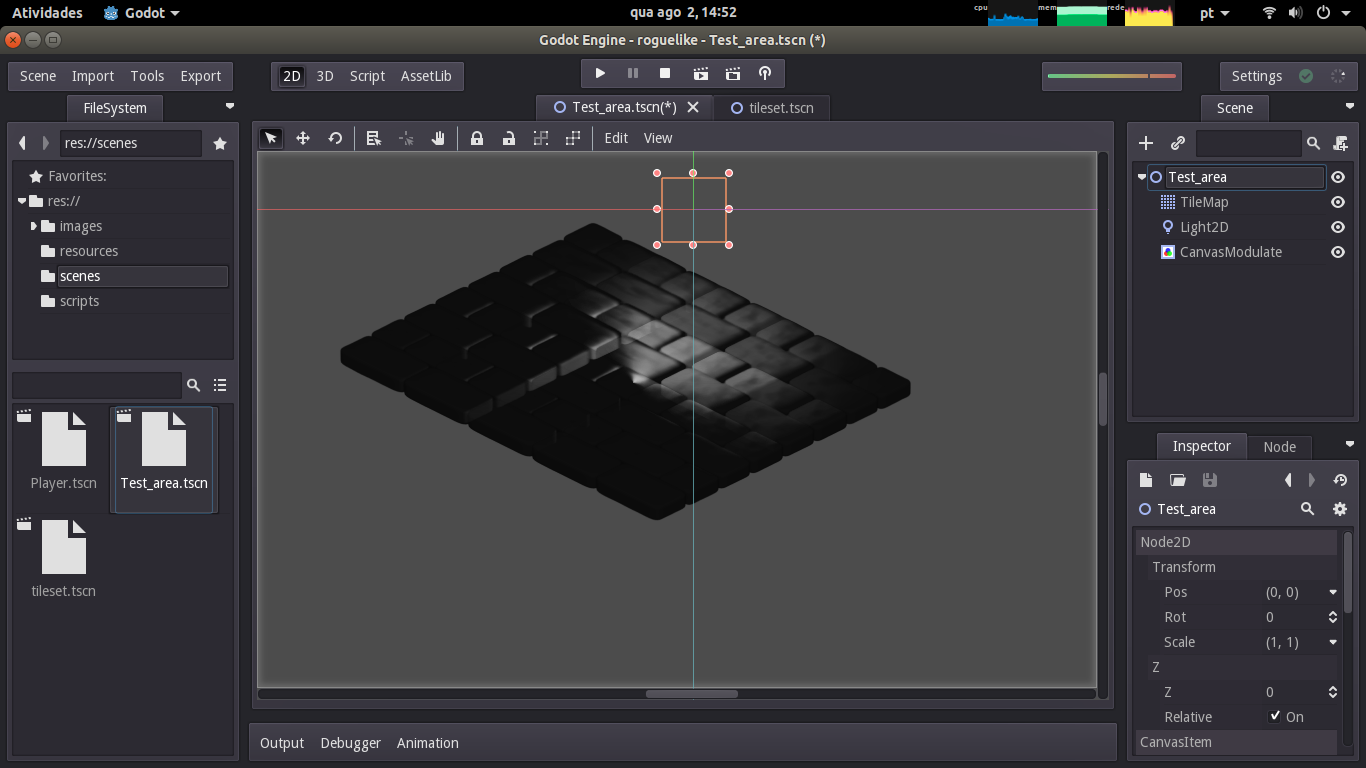Select the Rotate mode tool icon
The width and height of the screenshot is (1366, 768).
pos(335,138)
